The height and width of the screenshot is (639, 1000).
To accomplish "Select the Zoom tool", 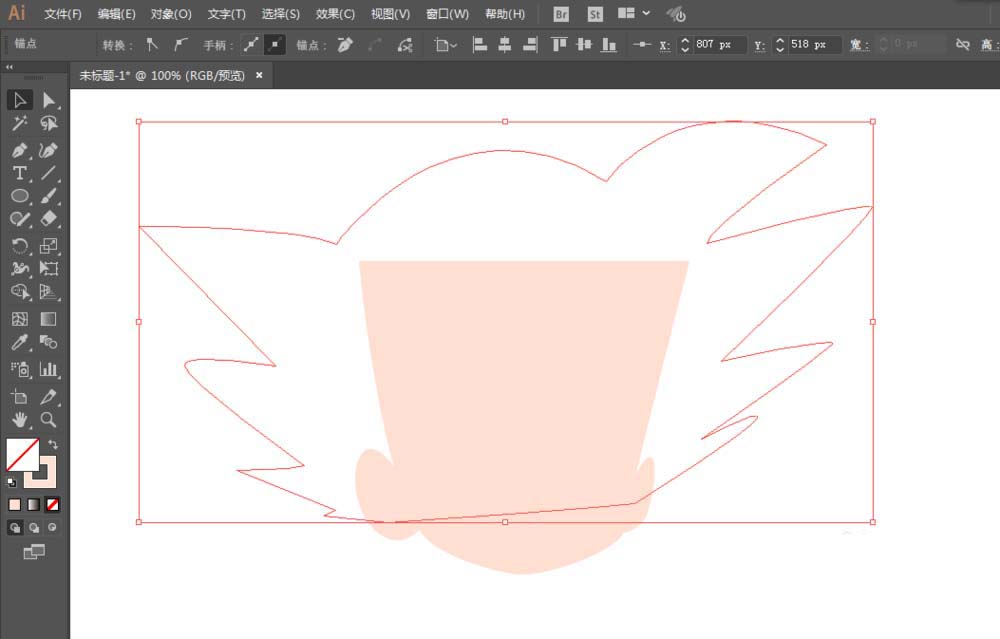I will [48, 420].
